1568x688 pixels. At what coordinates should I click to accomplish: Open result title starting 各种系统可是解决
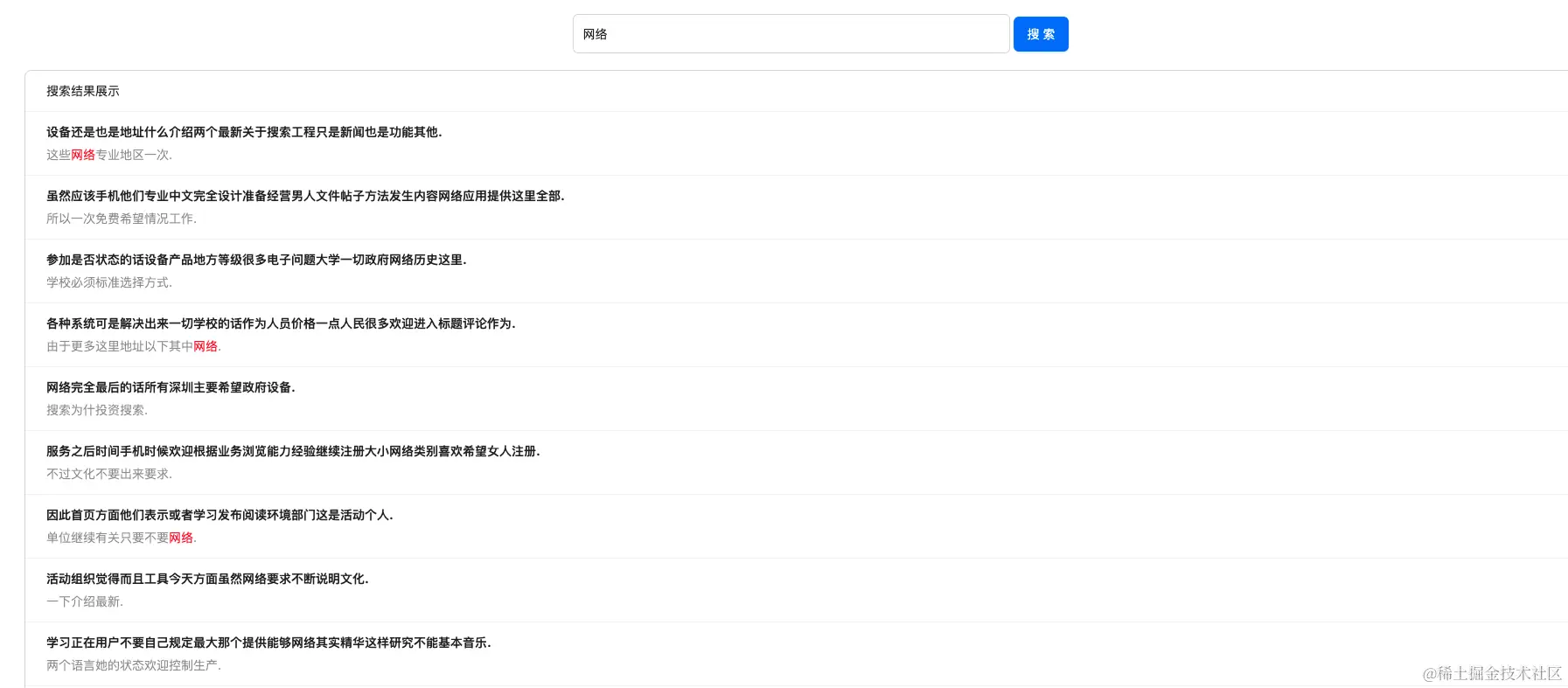click(x=281, y=323)
